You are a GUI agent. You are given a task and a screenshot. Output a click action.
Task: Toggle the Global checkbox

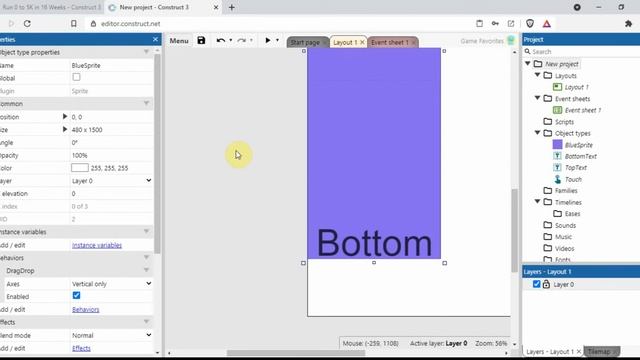(76, 77)
